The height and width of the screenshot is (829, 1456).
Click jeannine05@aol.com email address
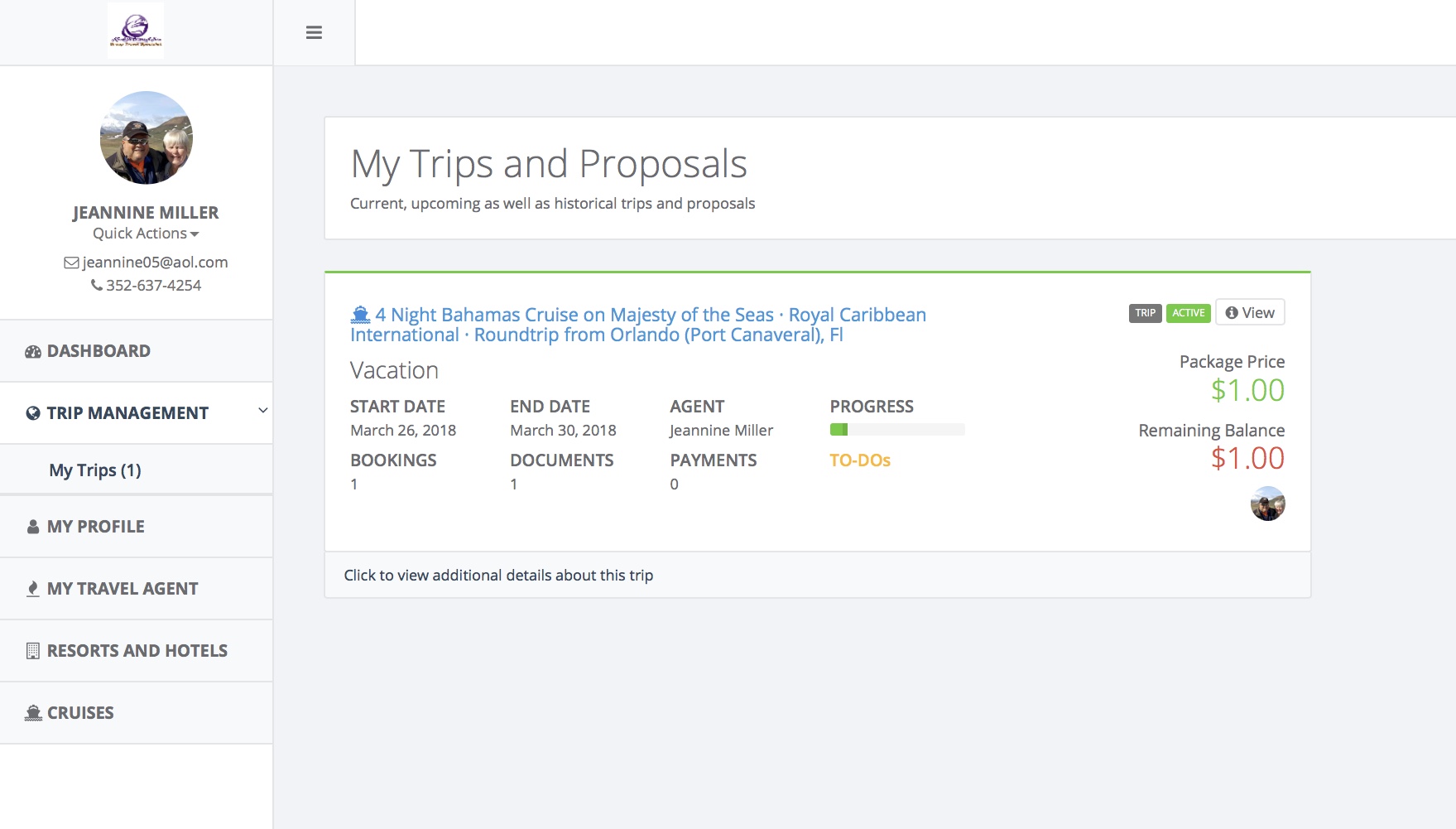point(155,263)
